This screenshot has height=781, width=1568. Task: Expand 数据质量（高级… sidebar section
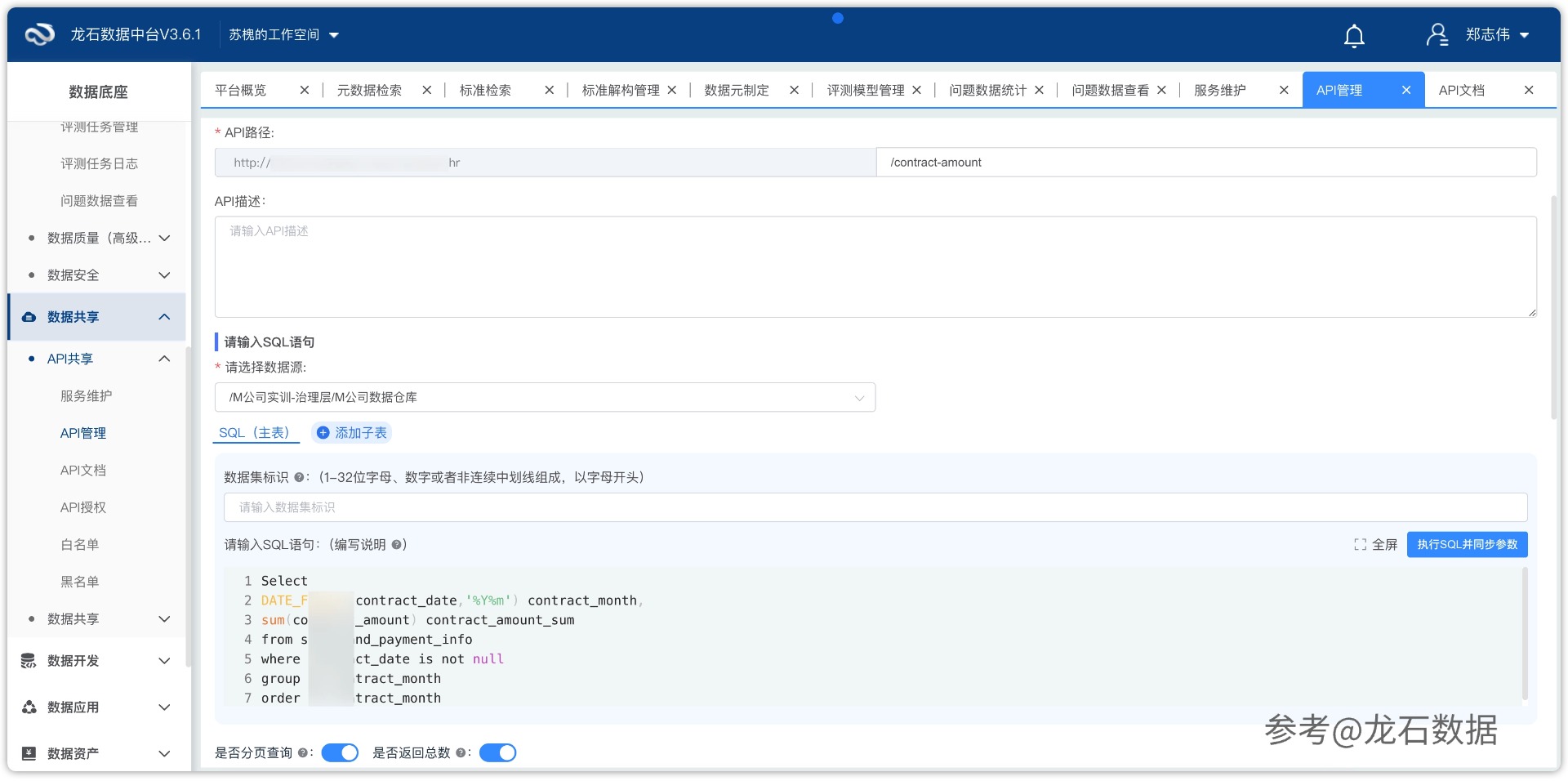tap(164, 239)
